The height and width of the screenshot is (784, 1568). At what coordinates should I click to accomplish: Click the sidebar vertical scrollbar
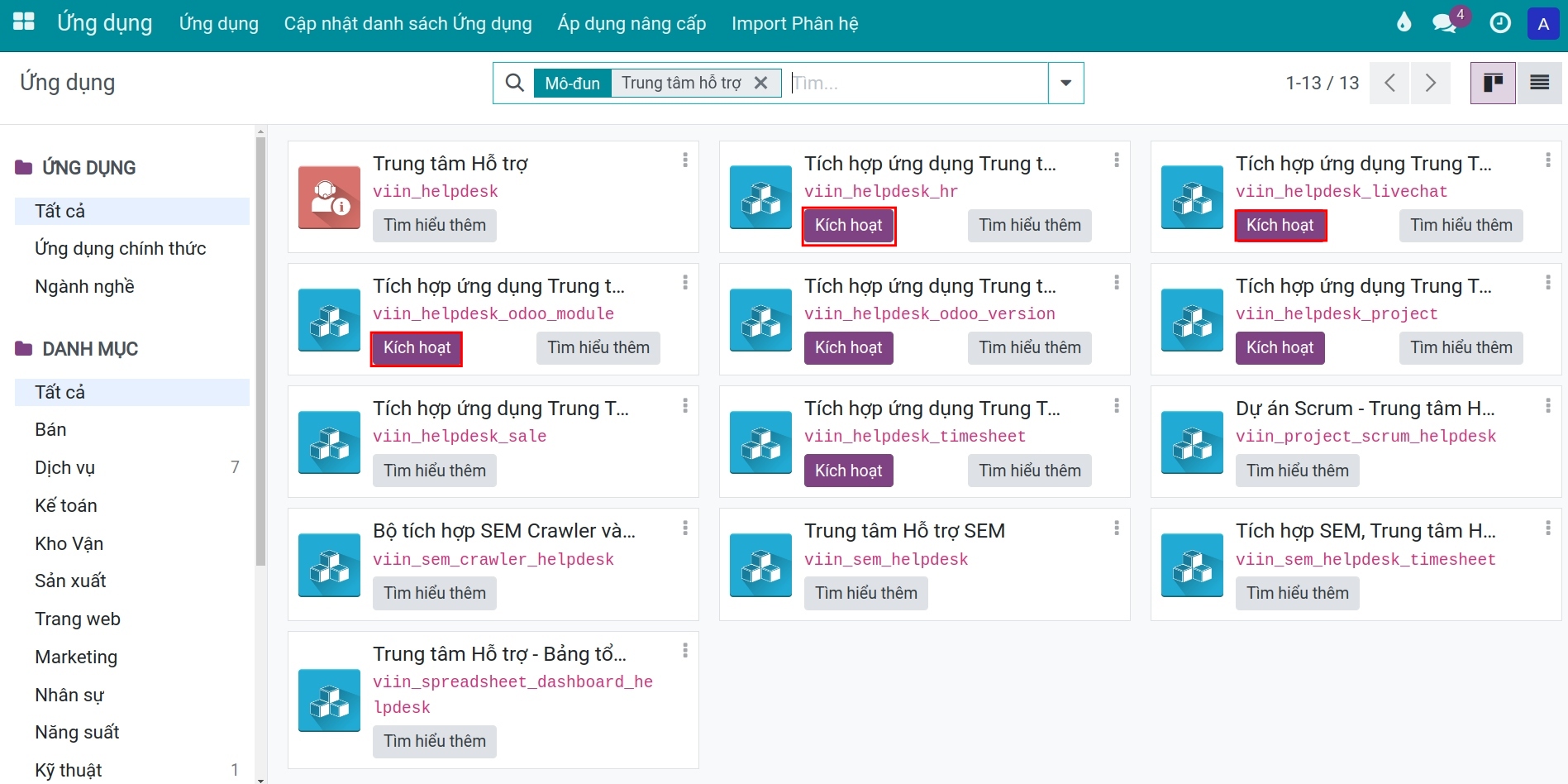(260, 351)
